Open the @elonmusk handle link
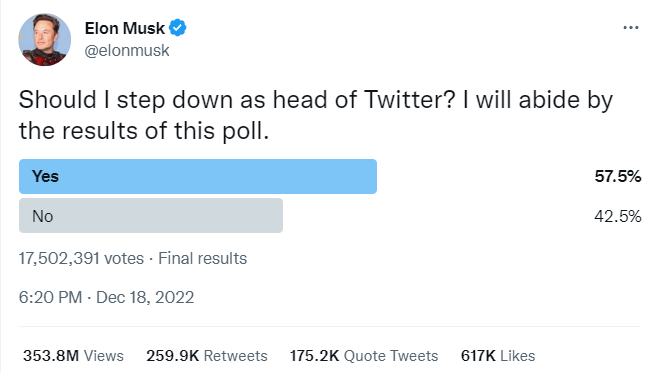Viewport: 655px width, 372px height. 127,51
